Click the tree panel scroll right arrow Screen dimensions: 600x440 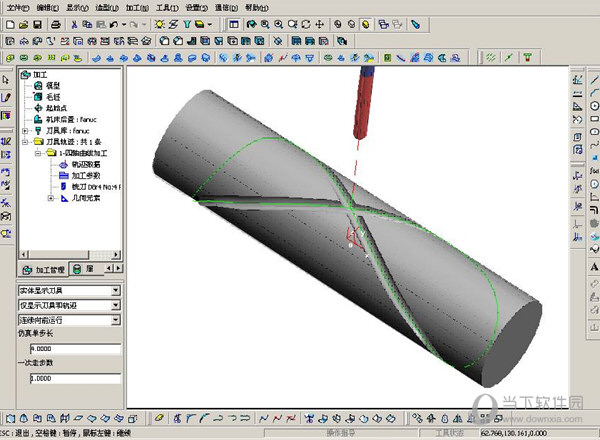coord(117,254)
